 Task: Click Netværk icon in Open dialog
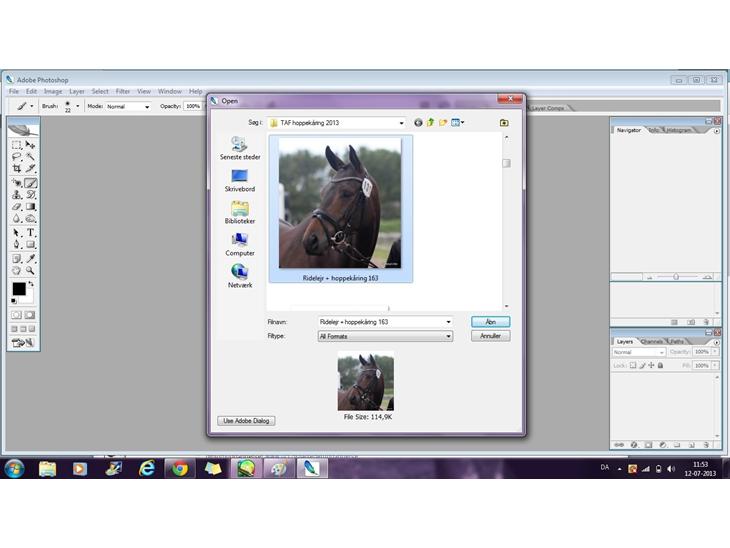point(240,276)
